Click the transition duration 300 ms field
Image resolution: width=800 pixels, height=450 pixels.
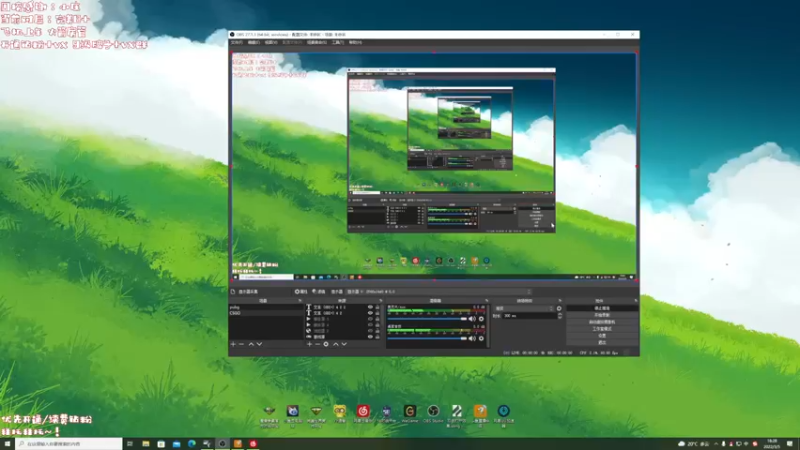(x=529, y=316)
